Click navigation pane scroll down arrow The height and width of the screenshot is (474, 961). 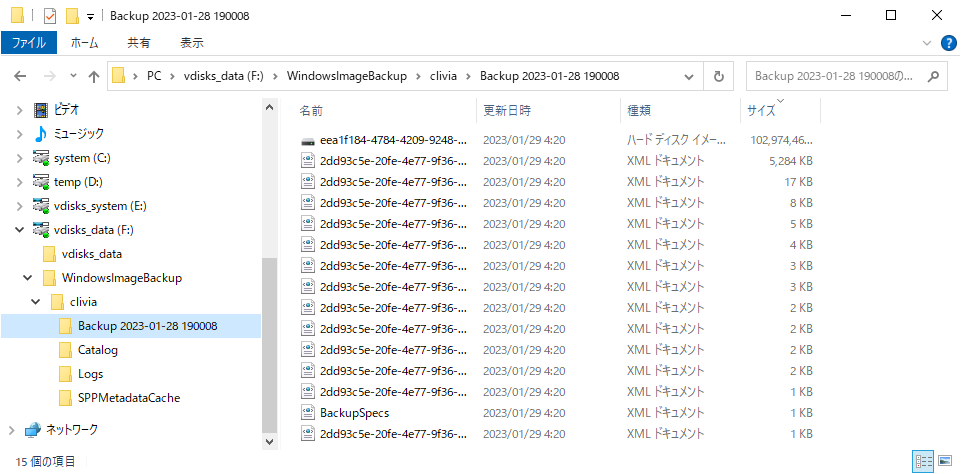pyautogui.click(x=270, y=441)
